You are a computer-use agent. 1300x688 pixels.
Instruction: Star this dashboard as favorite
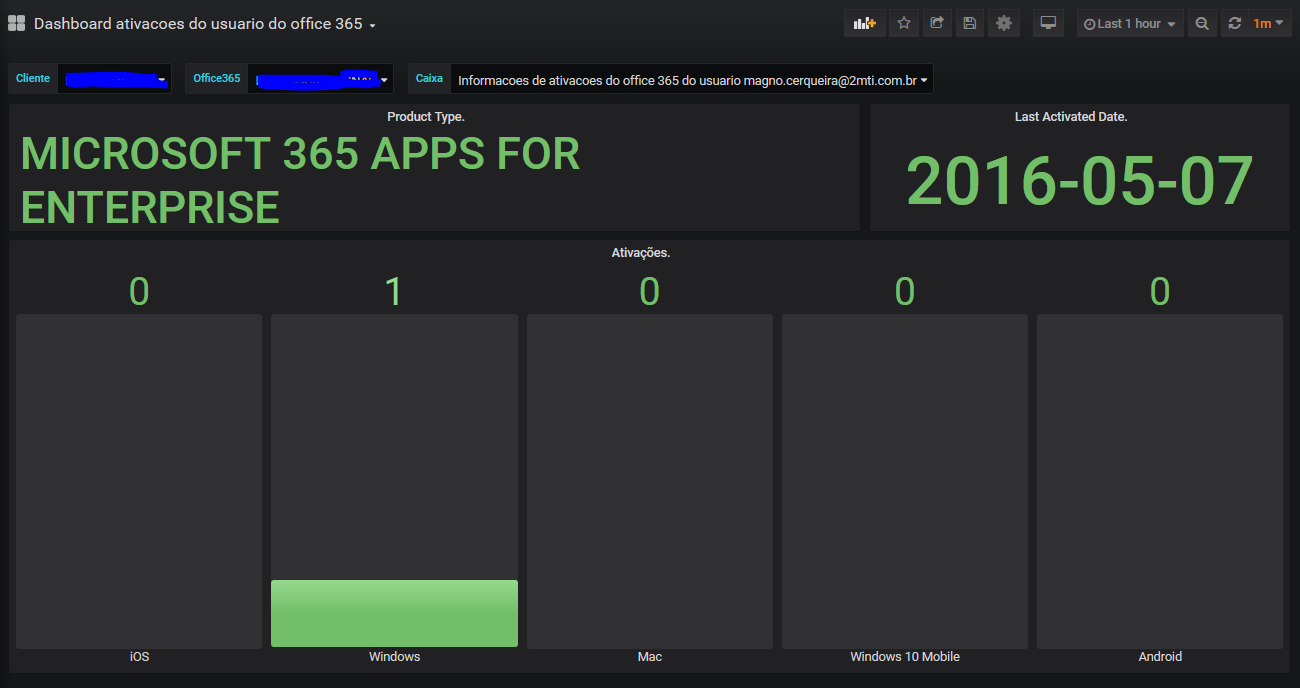point(904,23)
